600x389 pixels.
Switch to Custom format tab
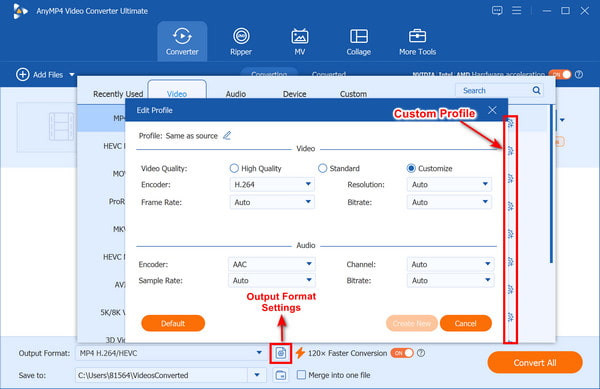pos(353,94)
